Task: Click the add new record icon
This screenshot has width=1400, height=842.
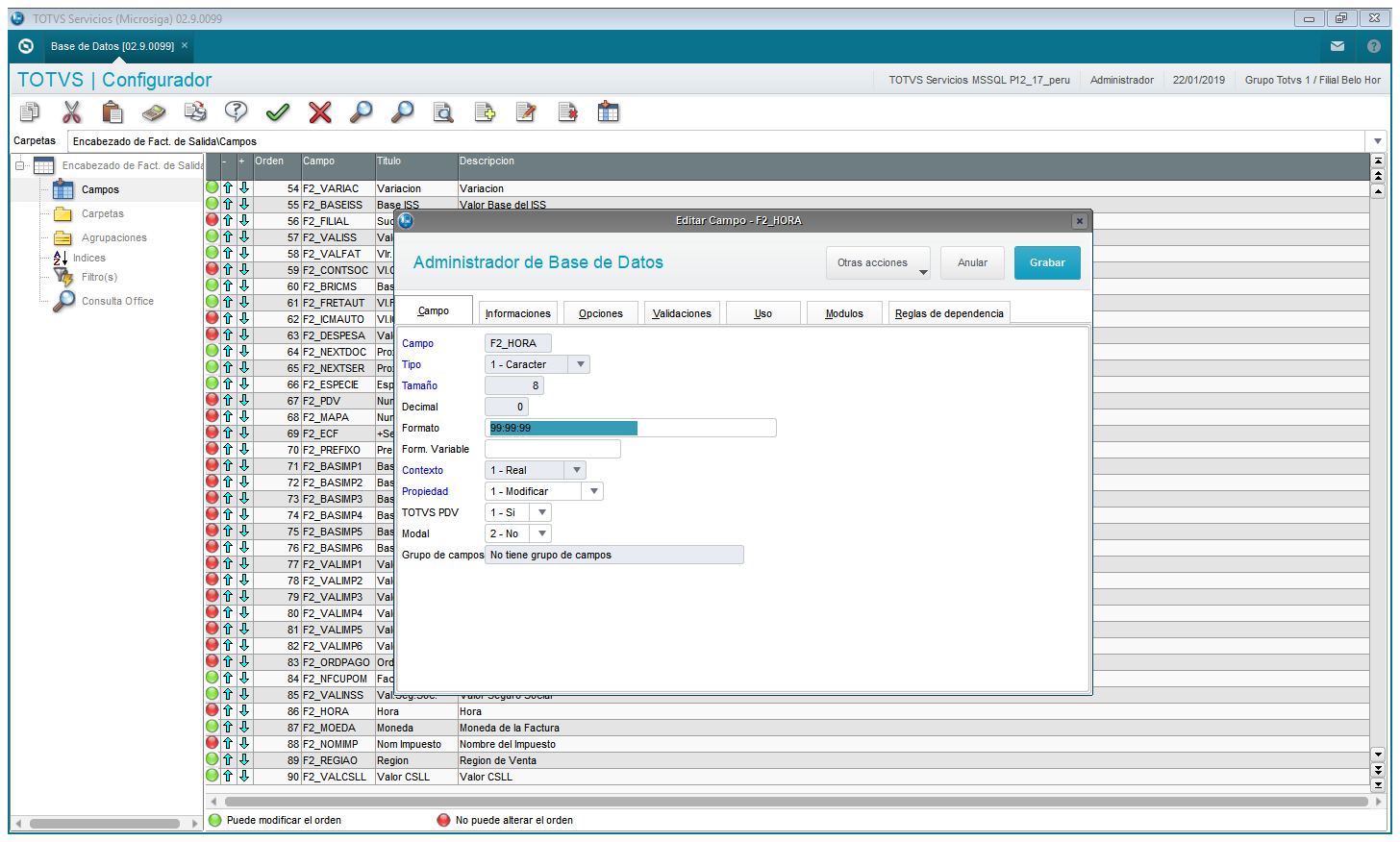Action: point(485,112)
